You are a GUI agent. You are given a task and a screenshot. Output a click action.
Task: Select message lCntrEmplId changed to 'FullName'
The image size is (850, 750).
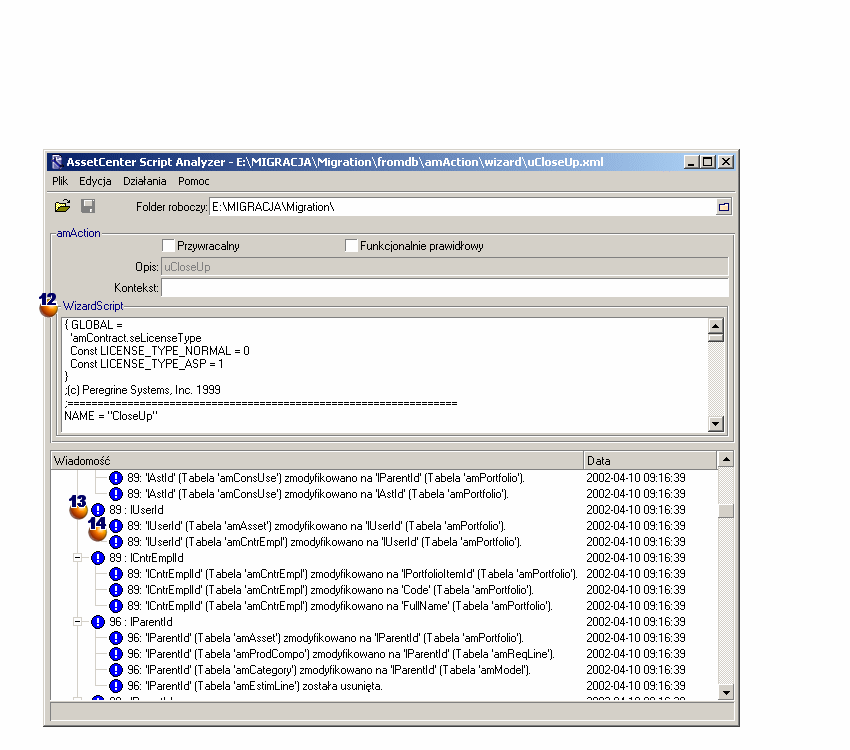click(x=340, y=606)
